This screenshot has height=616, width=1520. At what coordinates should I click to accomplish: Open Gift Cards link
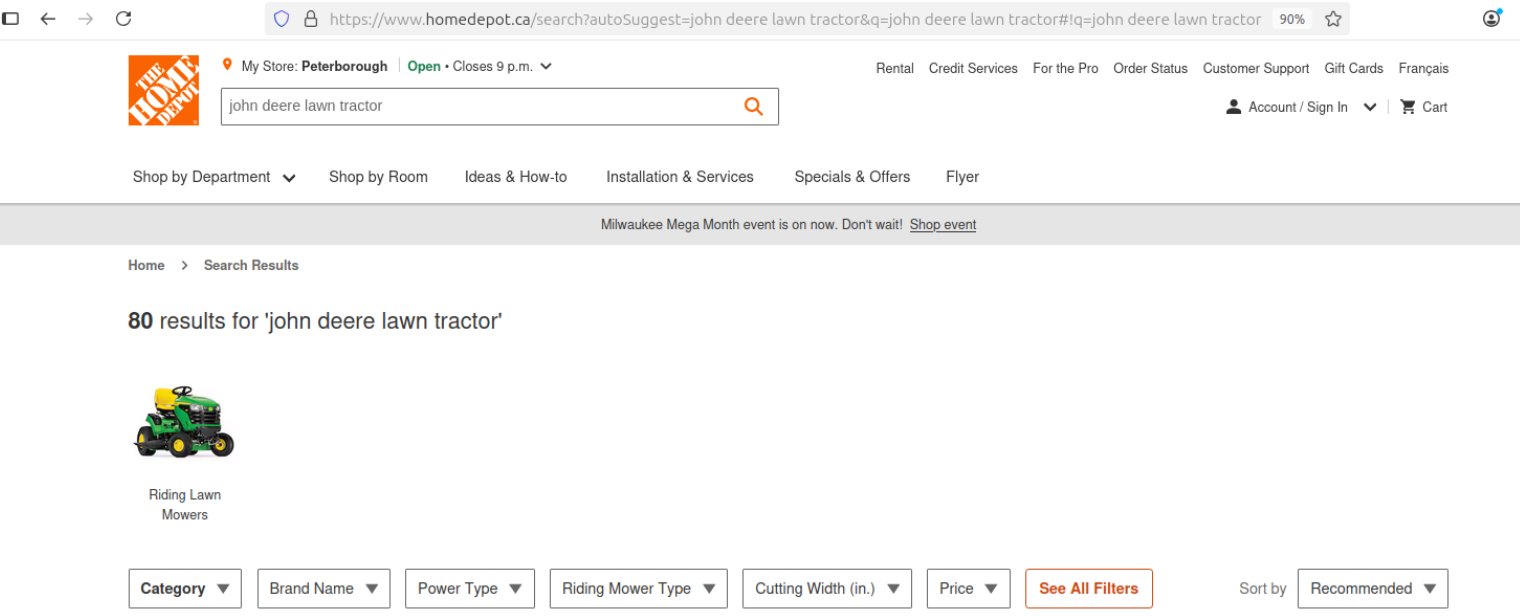click(1354, 68)
